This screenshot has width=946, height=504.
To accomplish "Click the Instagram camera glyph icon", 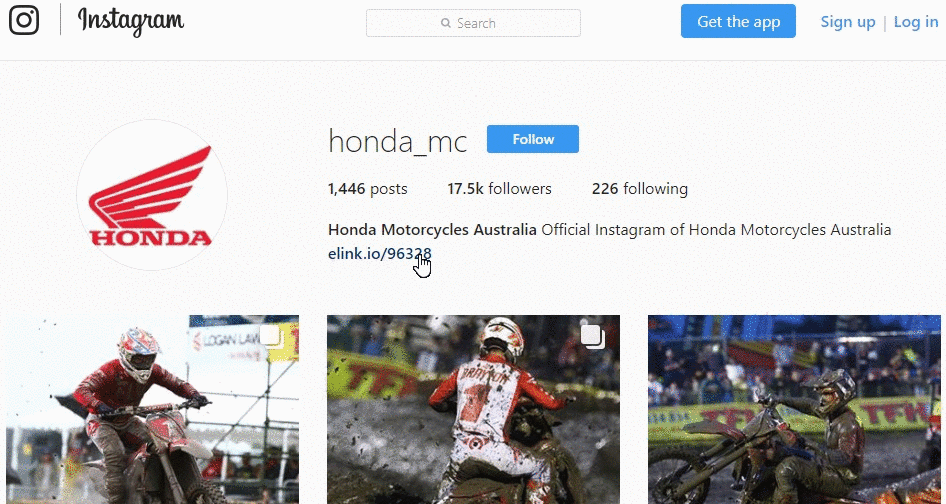I will (x=24, y=20).
